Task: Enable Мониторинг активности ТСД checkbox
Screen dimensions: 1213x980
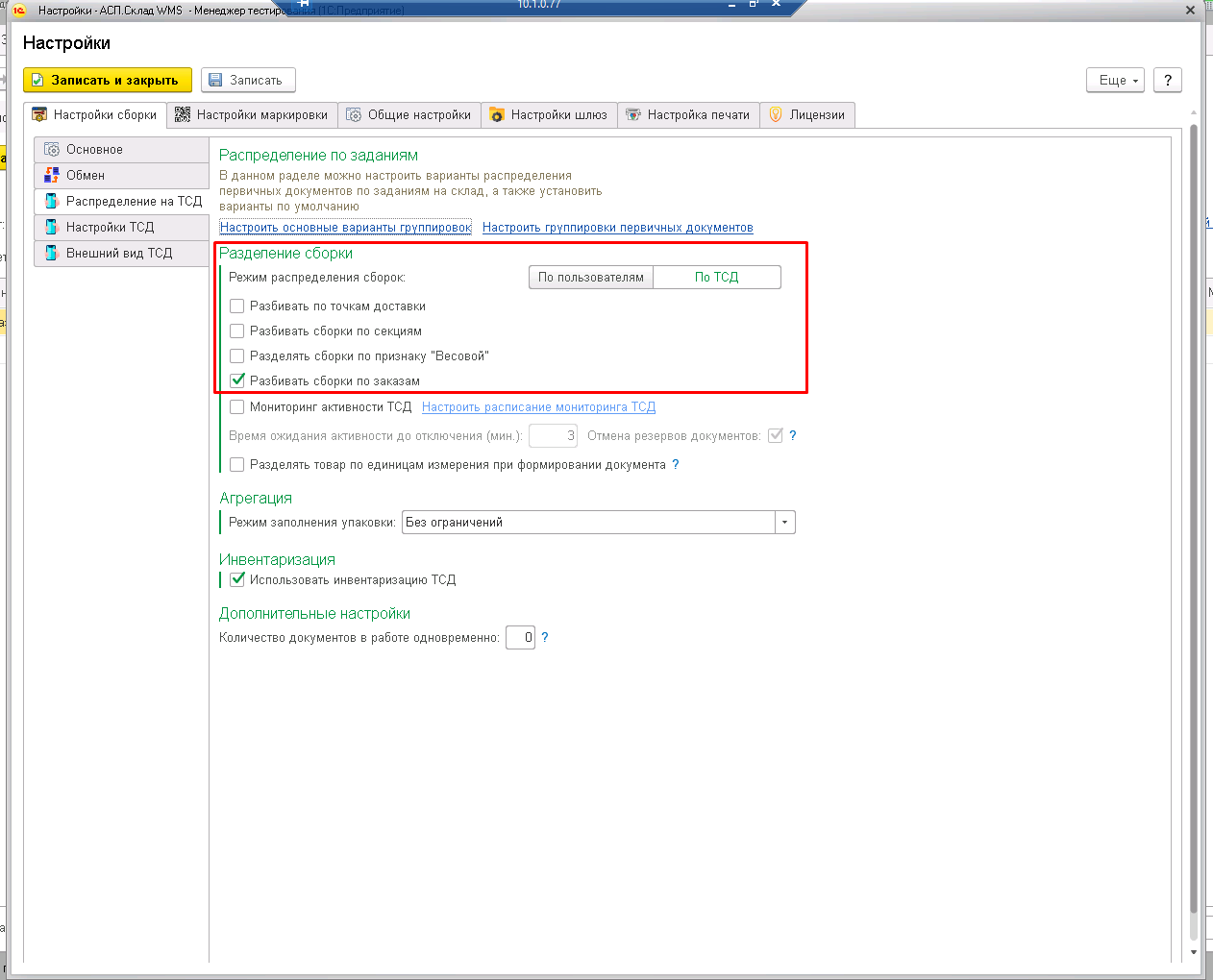Action: 237,407
